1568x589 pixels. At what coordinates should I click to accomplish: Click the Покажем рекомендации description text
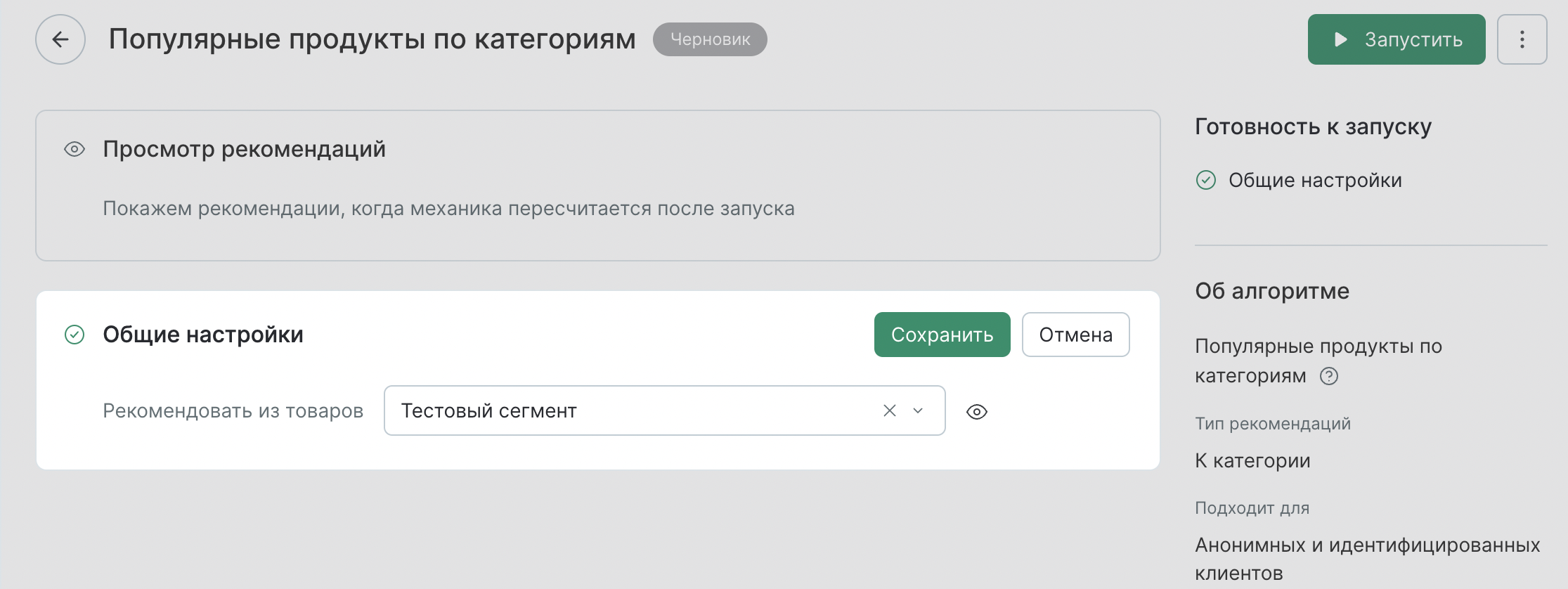(448, 209)
